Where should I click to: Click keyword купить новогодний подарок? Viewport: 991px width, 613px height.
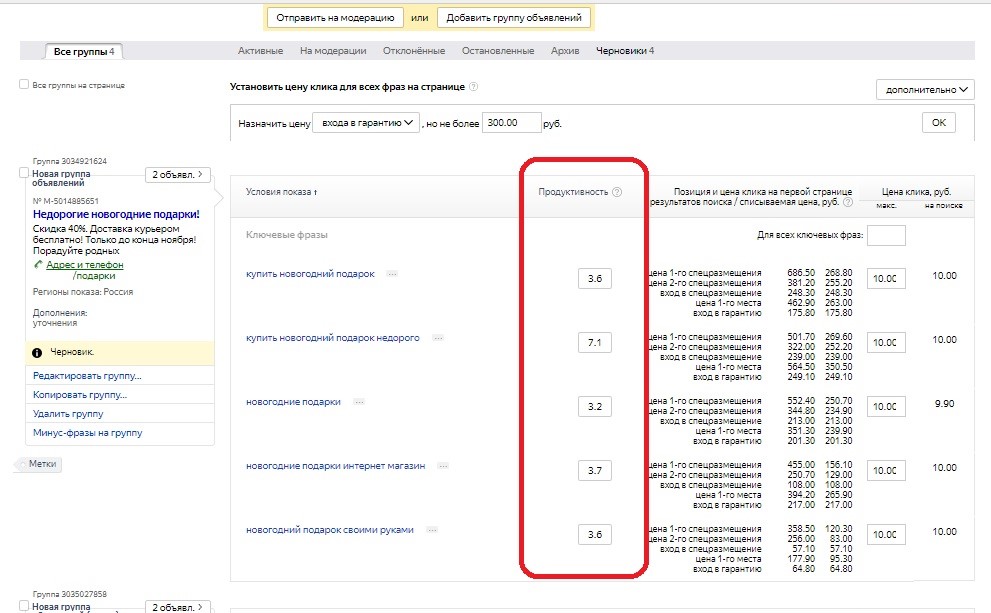coord(310,274)
